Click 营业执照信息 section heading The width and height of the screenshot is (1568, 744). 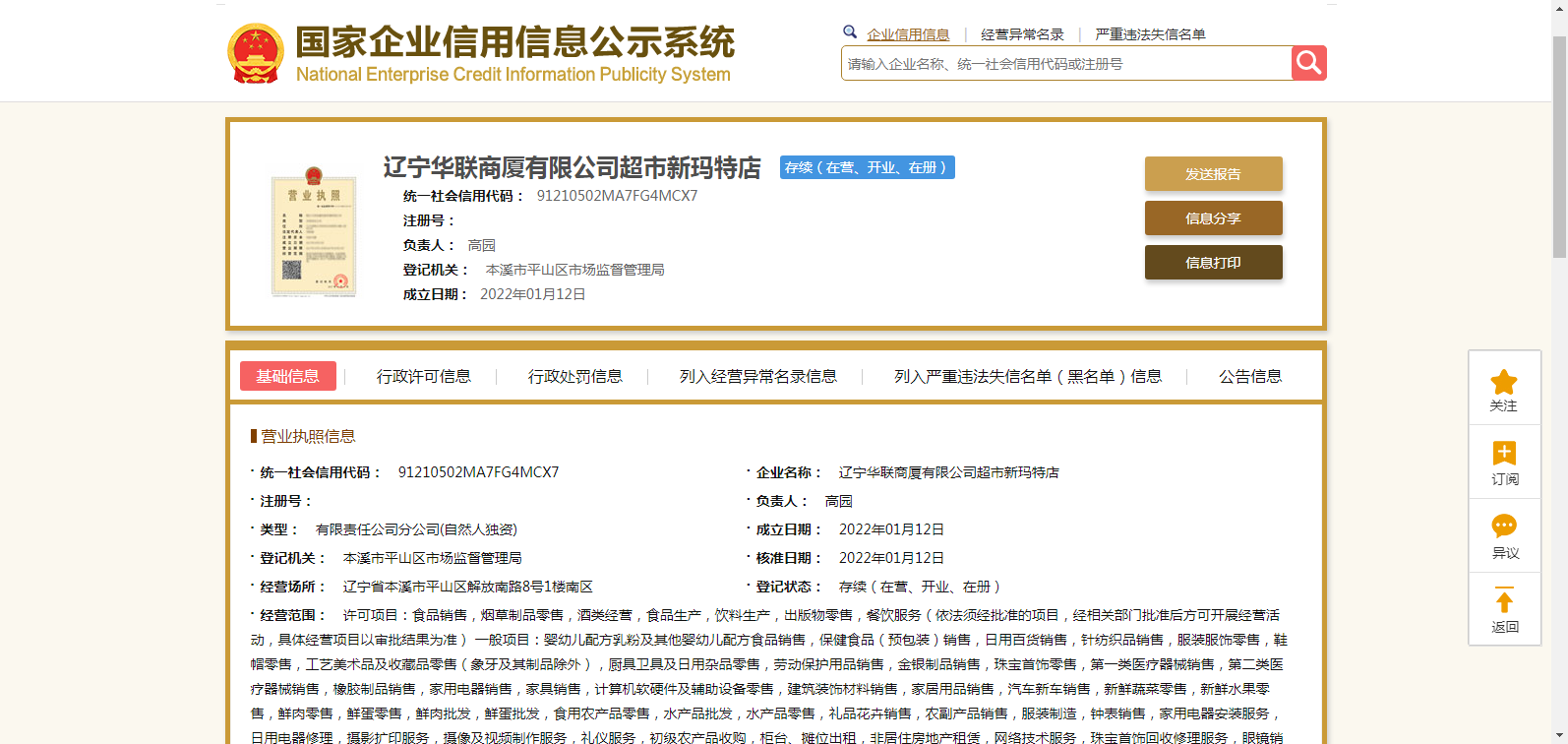[x=308, y=436]
